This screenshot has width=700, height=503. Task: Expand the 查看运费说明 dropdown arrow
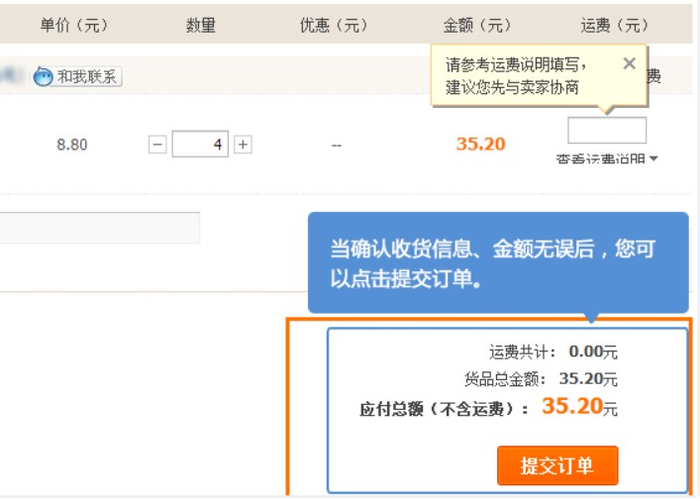click(x=654, y=159)
